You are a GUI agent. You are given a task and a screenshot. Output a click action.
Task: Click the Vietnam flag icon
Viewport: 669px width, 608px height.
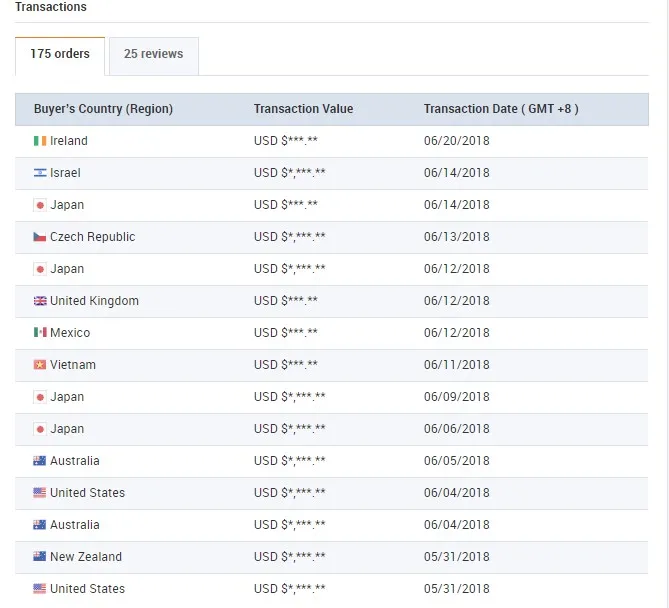coord(40,365)
